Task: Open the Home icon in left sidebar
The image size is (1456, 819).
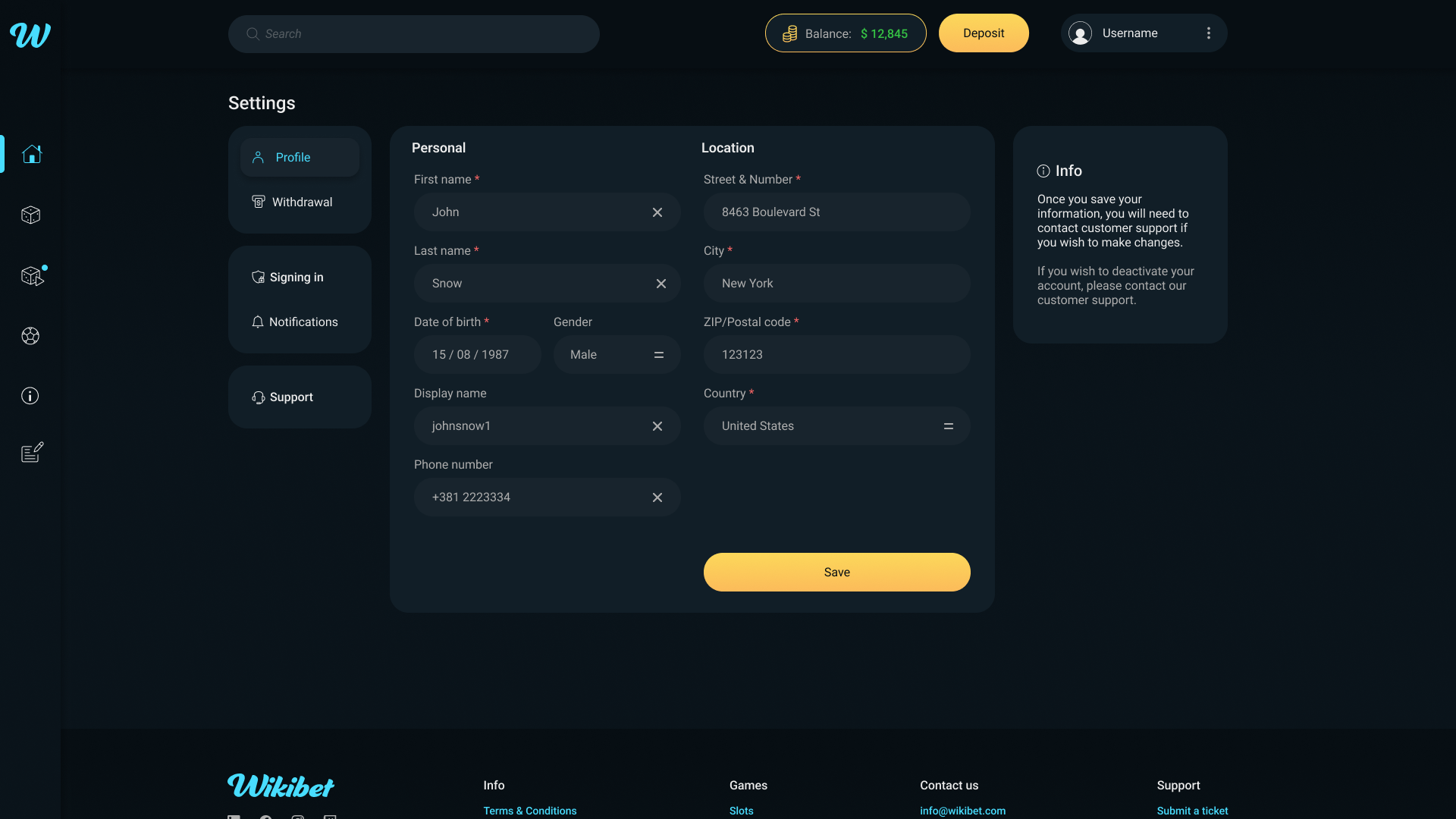Action: (31, 154)
